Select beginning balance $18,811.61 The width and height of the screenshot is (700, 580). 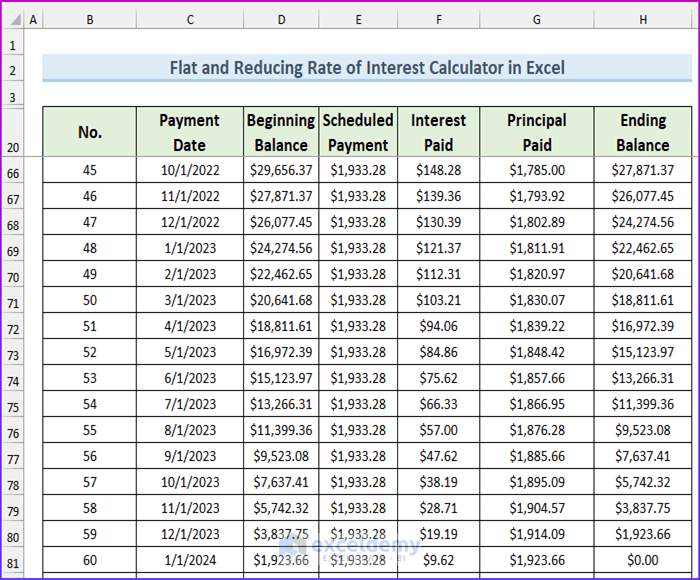(x=281, y=326)
